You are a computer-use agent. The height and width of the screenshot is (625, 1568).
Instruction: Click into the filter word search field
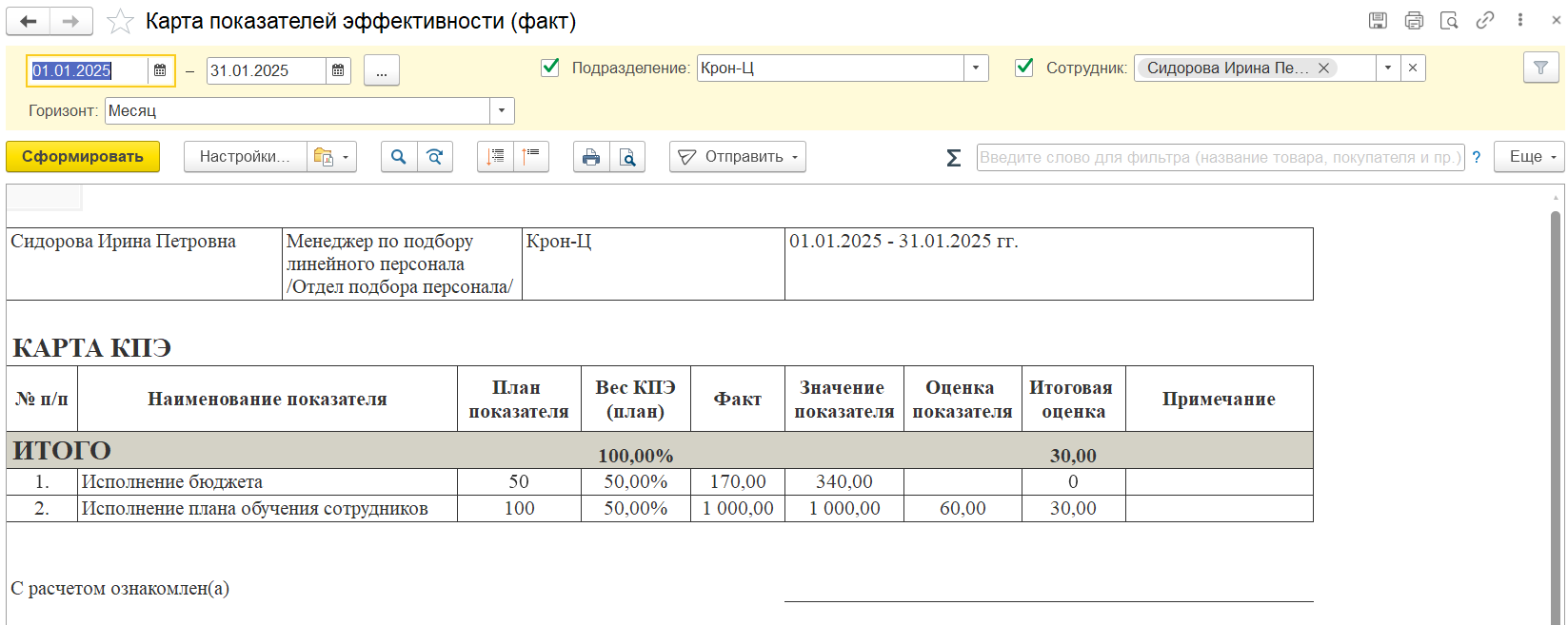point(1219,158)
